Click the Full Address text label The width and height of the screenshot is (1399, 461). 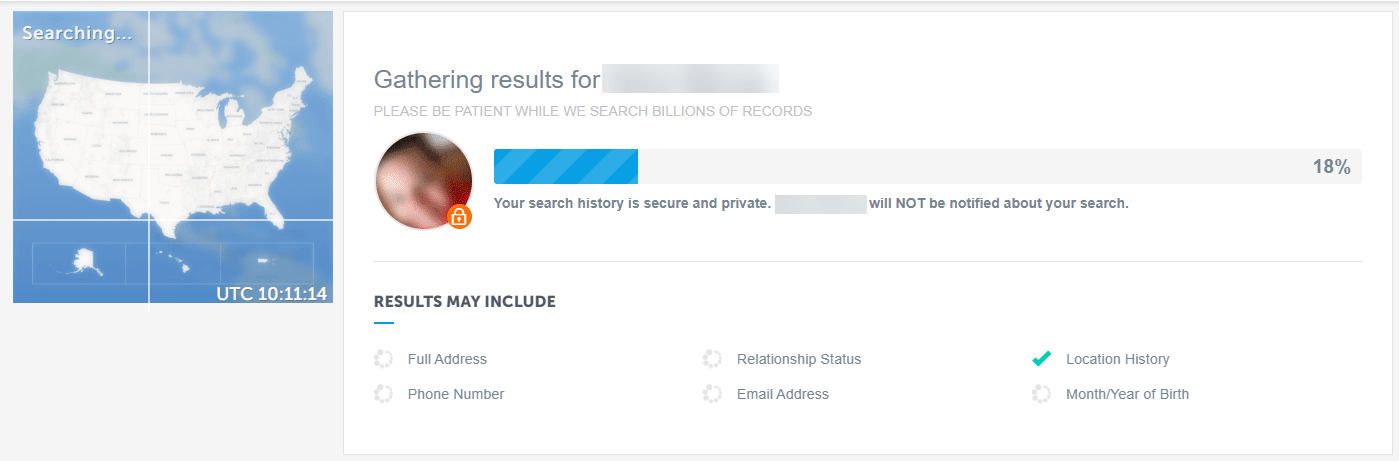tap(447, 359)
